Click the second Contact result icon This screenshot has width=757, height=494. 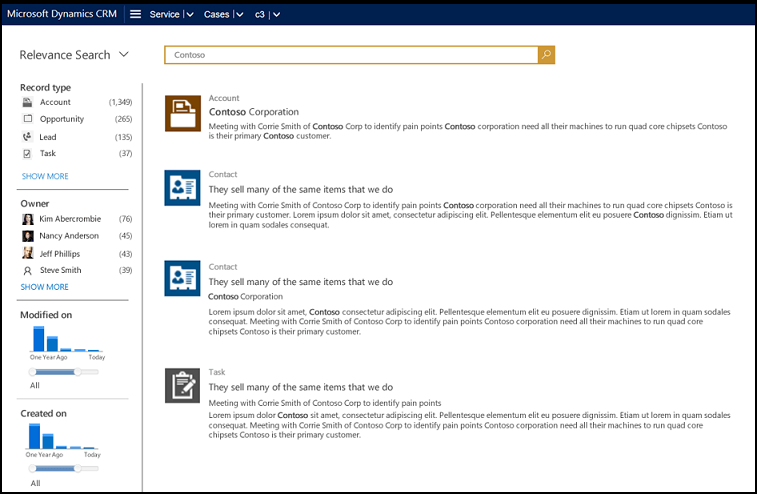(x=183, y=279)
